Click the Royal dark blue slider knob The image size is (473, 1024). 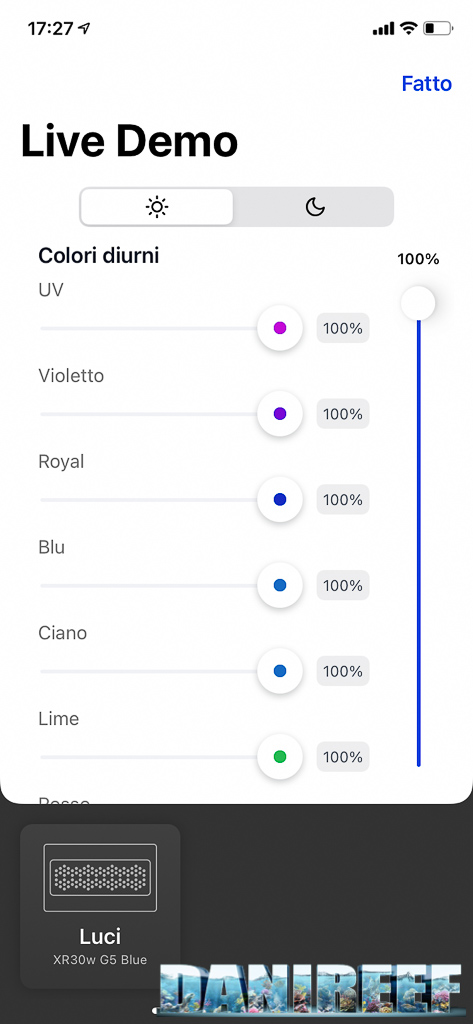pos(280,500)
